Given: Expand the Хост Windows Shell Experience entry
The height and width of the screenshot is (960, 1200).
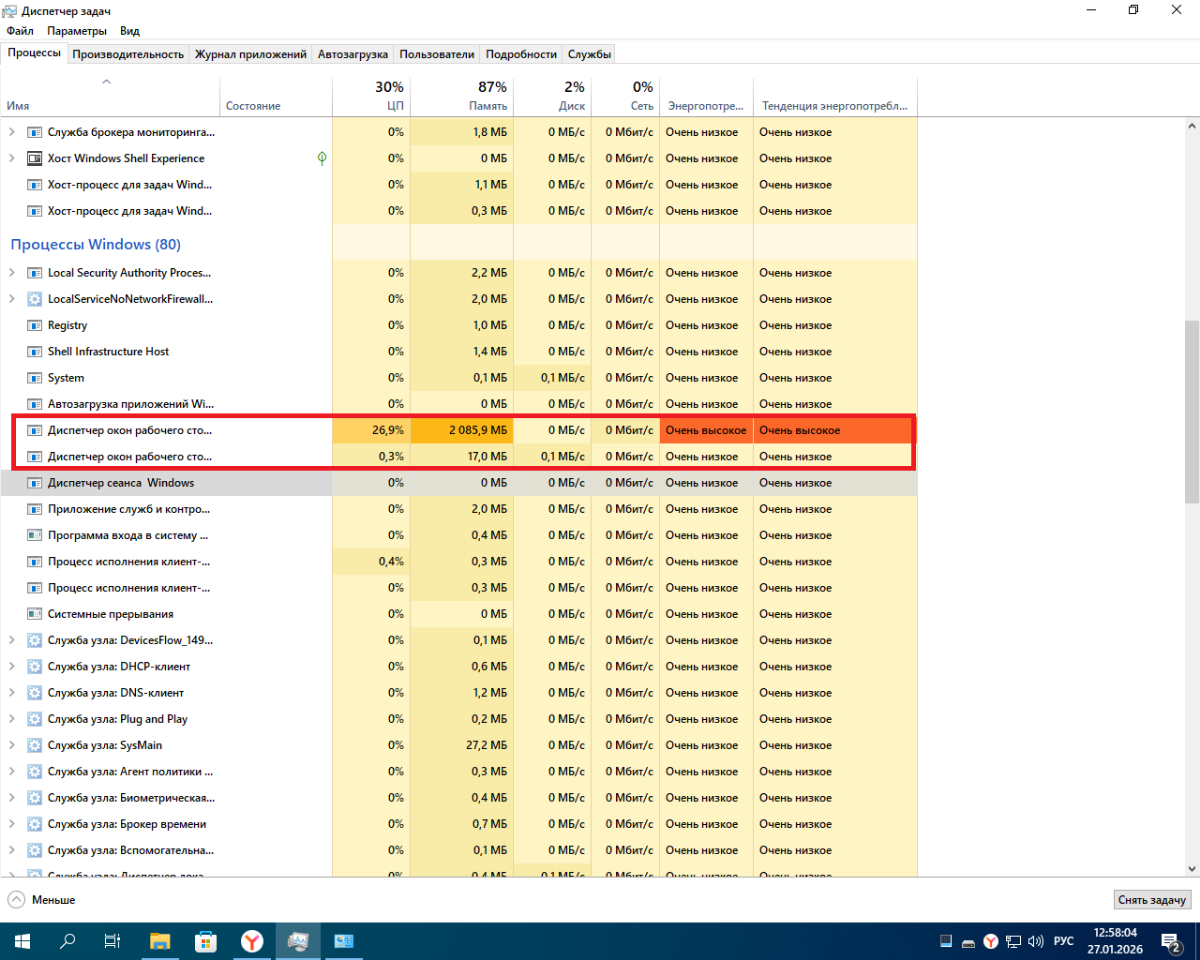Looking at the screenshot, I should click(13, 158).
